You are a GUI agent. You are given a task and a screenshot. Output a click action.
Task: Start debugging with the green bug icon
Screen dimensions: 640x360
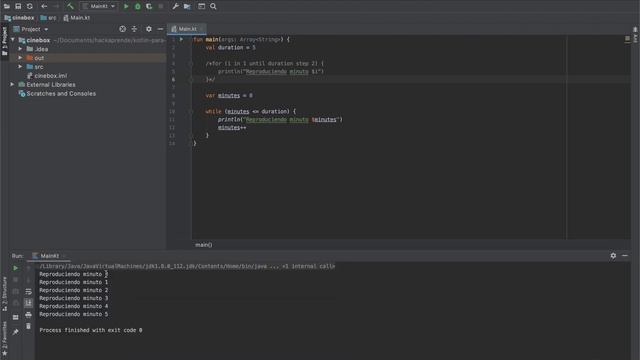[138, 6]
